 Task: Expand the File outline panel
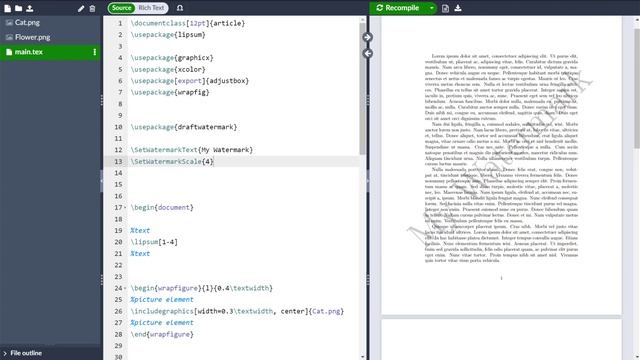point(22,353)
